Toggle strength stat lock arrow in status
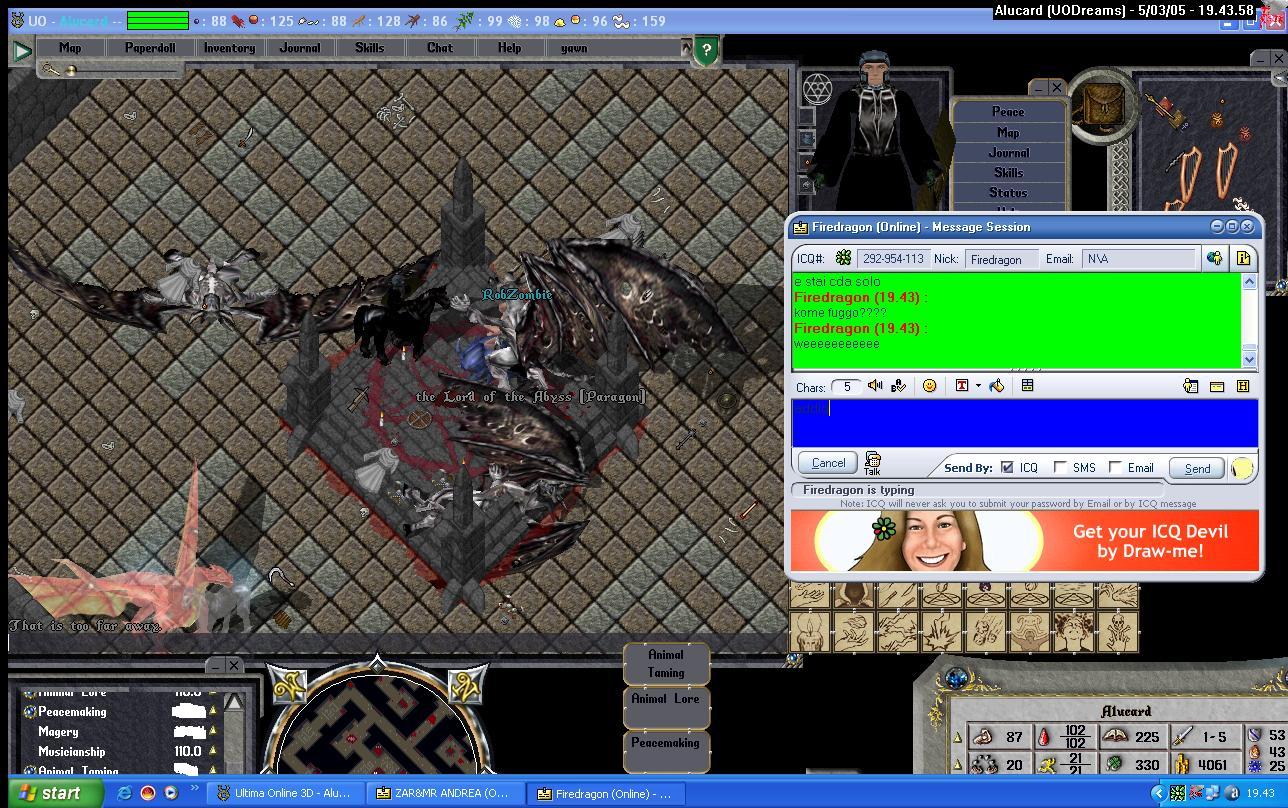The width and height of the screenshot is (1288, 808). tap(958, 738)
